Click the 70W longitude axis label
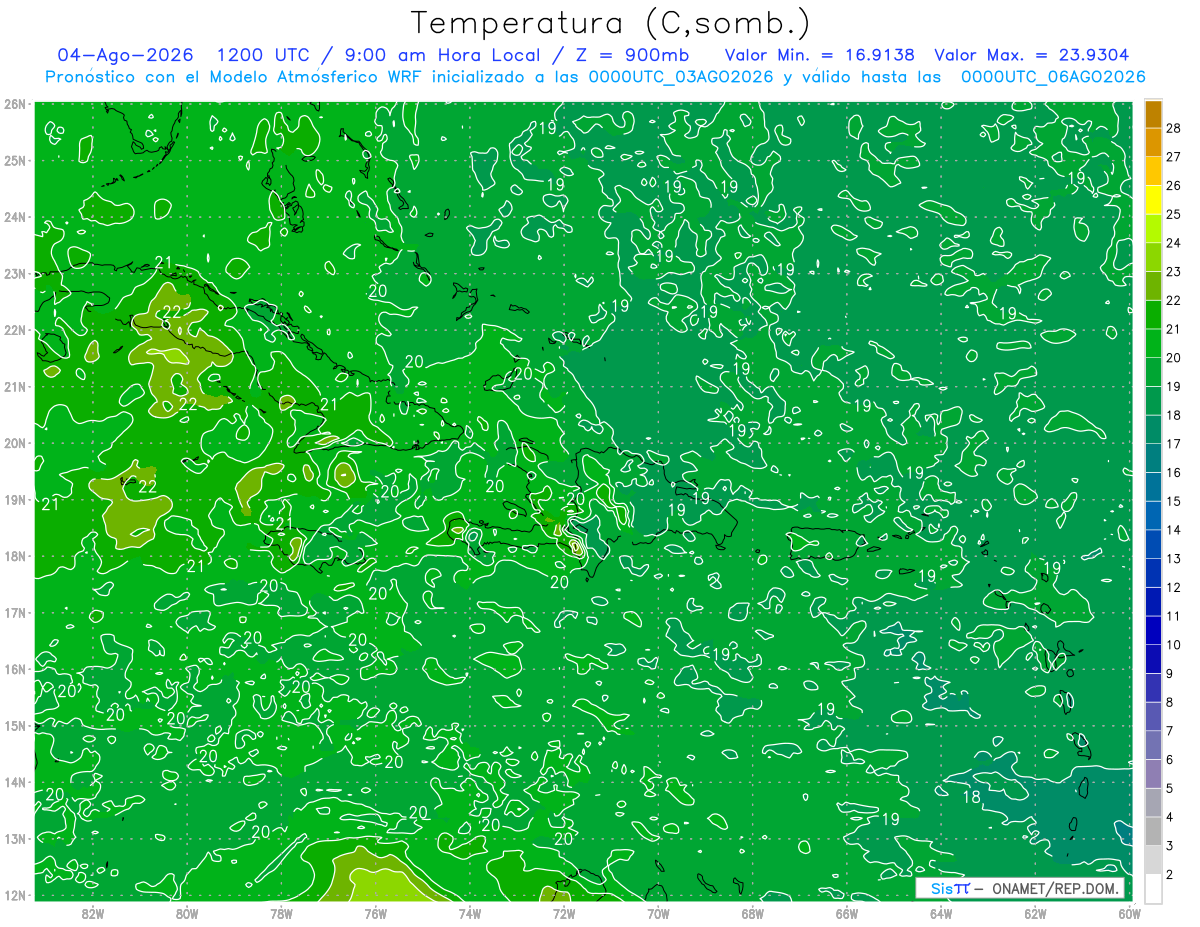The width and height of the screenshot is (1200, 927). coord(658,913)
